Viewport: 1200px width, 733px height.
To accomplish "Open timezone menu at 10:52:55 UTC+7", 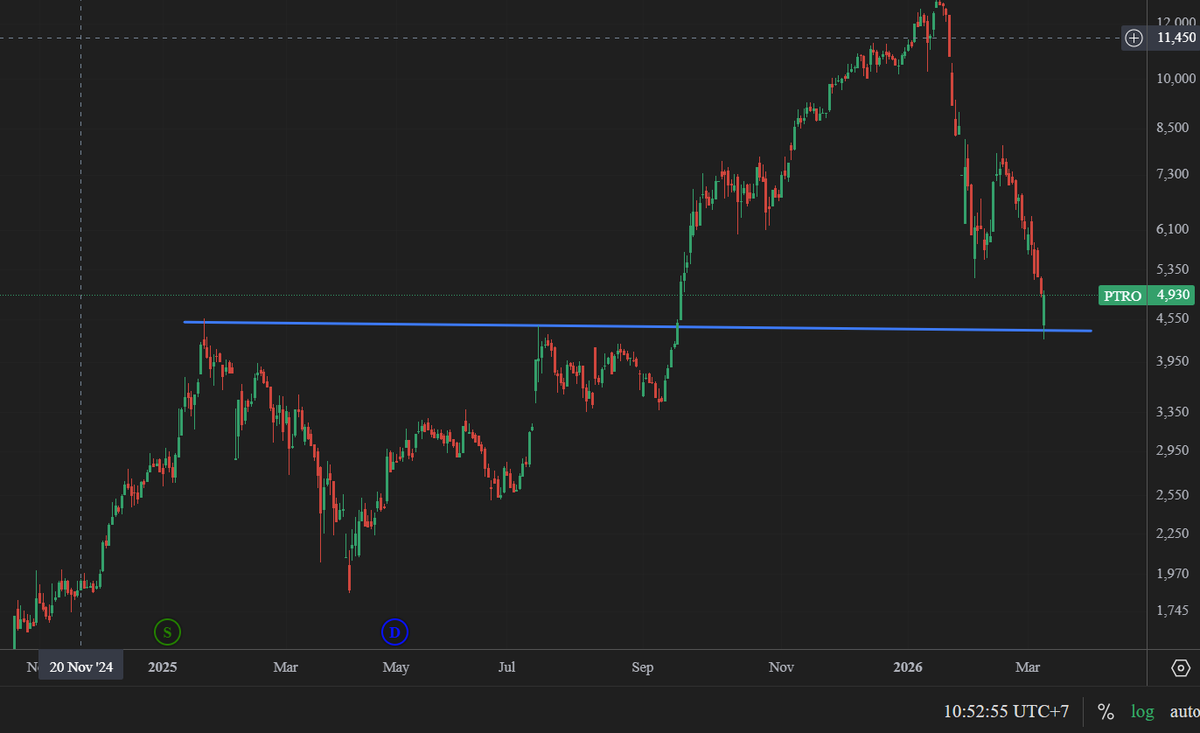I will (1006, 712).
